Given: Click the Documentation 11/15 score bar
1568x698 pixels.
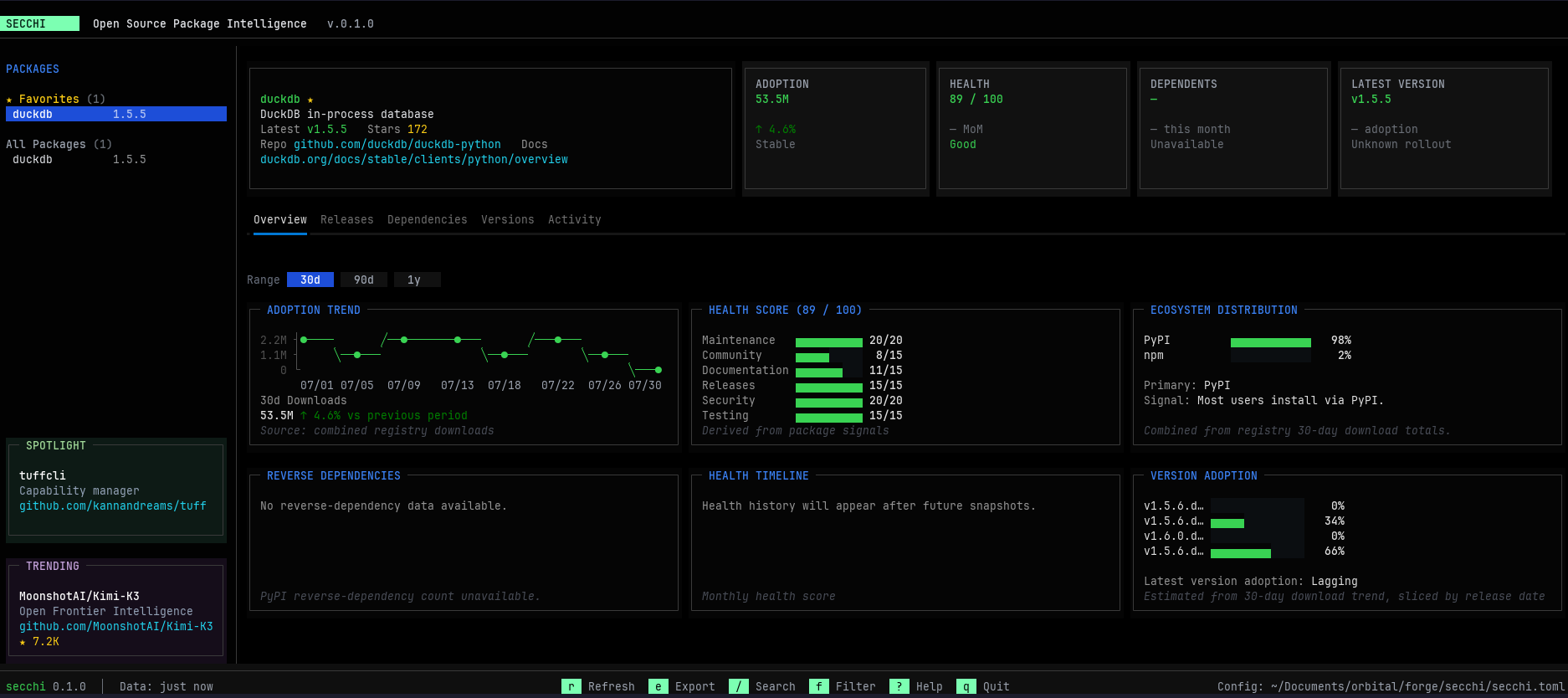Looking at the screenshot, I should [829, 372].
